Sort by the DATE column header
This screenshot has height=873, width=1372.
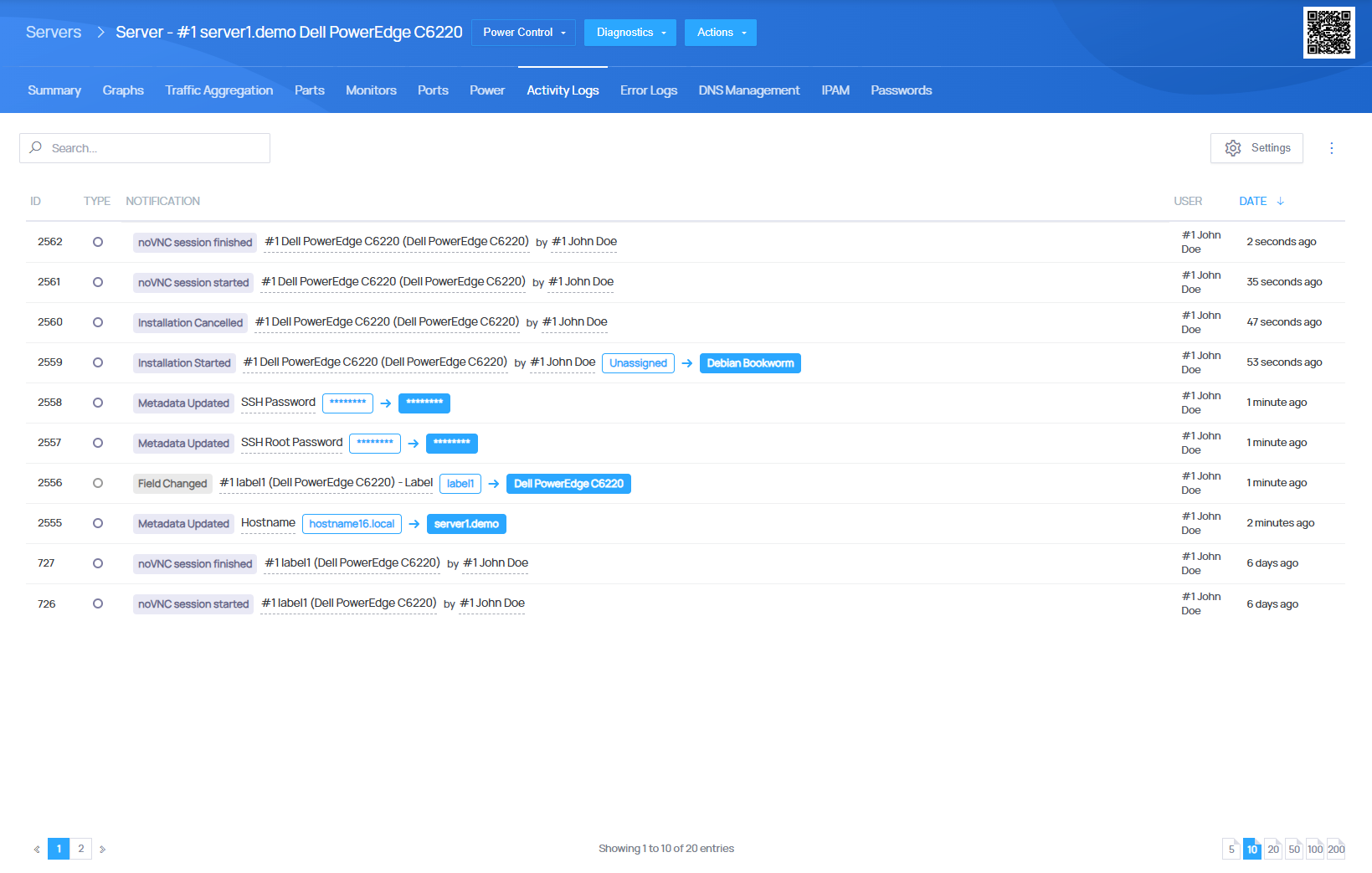point(1253,201)
